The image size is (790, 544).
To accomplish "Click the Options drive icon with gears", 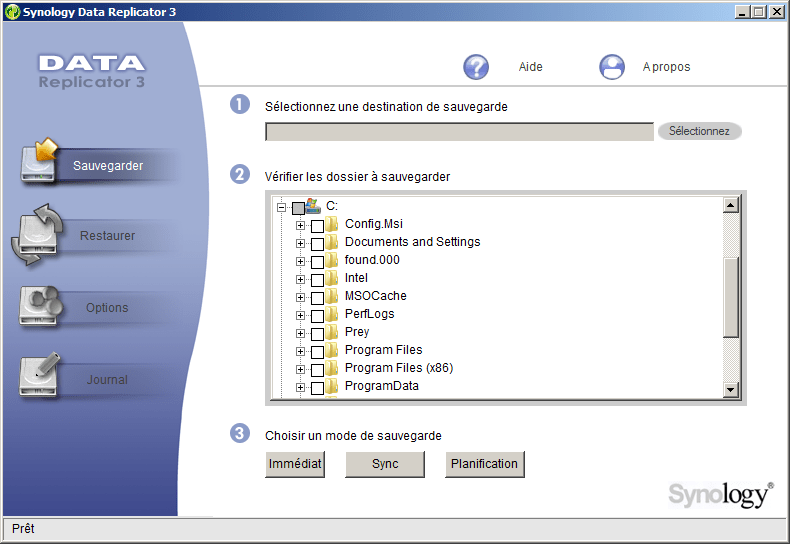I will (40, 306).
